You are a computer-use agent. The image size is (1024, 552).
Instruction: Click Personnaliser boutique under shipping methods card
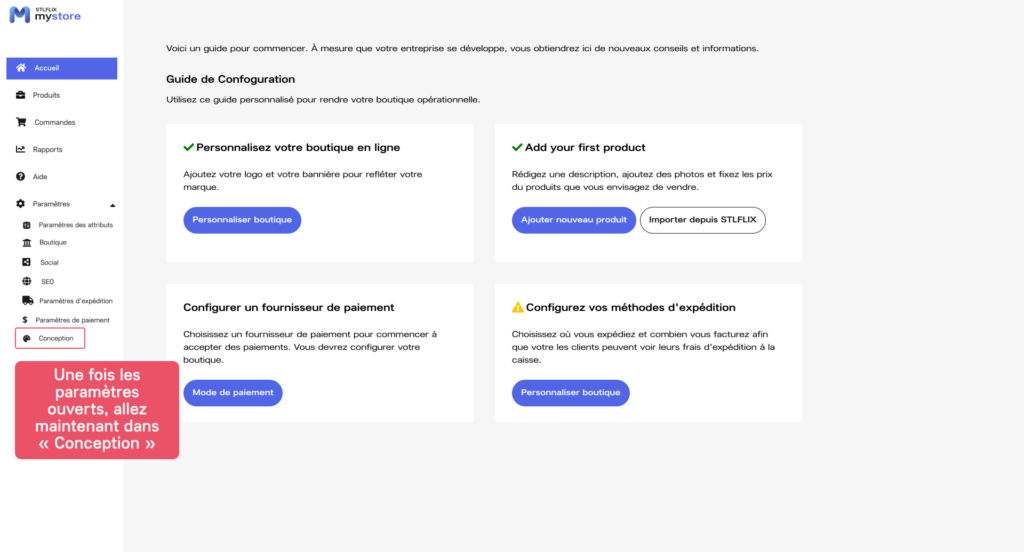click(570, 393)
